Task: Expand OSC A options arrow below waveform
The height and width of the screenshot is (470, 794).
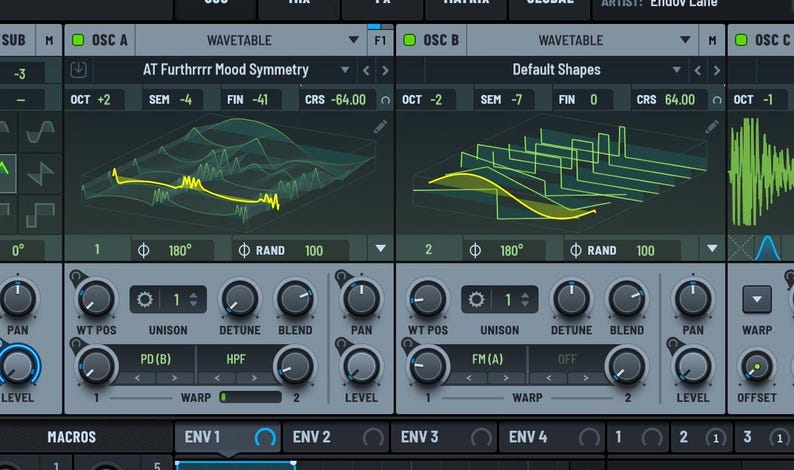Action: pyautogui.click(x=381, y=249)
